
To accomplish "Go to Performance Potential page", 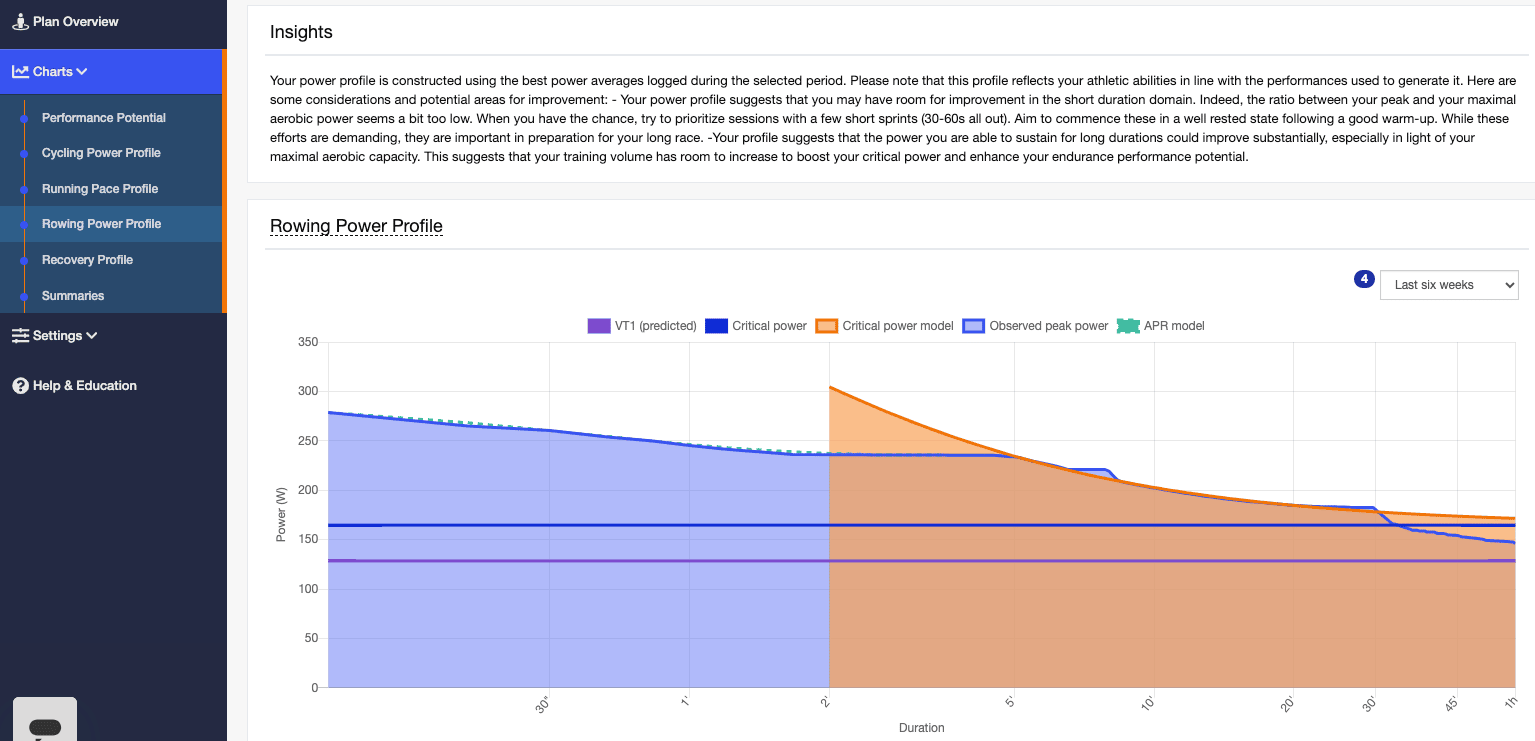I will click(104, 118).
